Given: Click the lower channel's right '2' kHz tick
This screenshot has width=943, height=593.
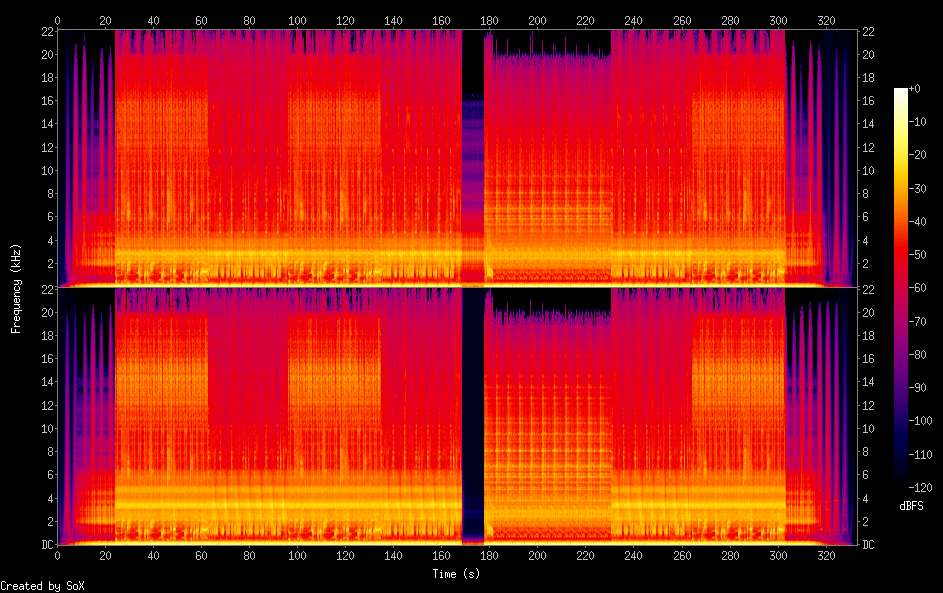Looking at the screenshot, I should click(865, 521).
